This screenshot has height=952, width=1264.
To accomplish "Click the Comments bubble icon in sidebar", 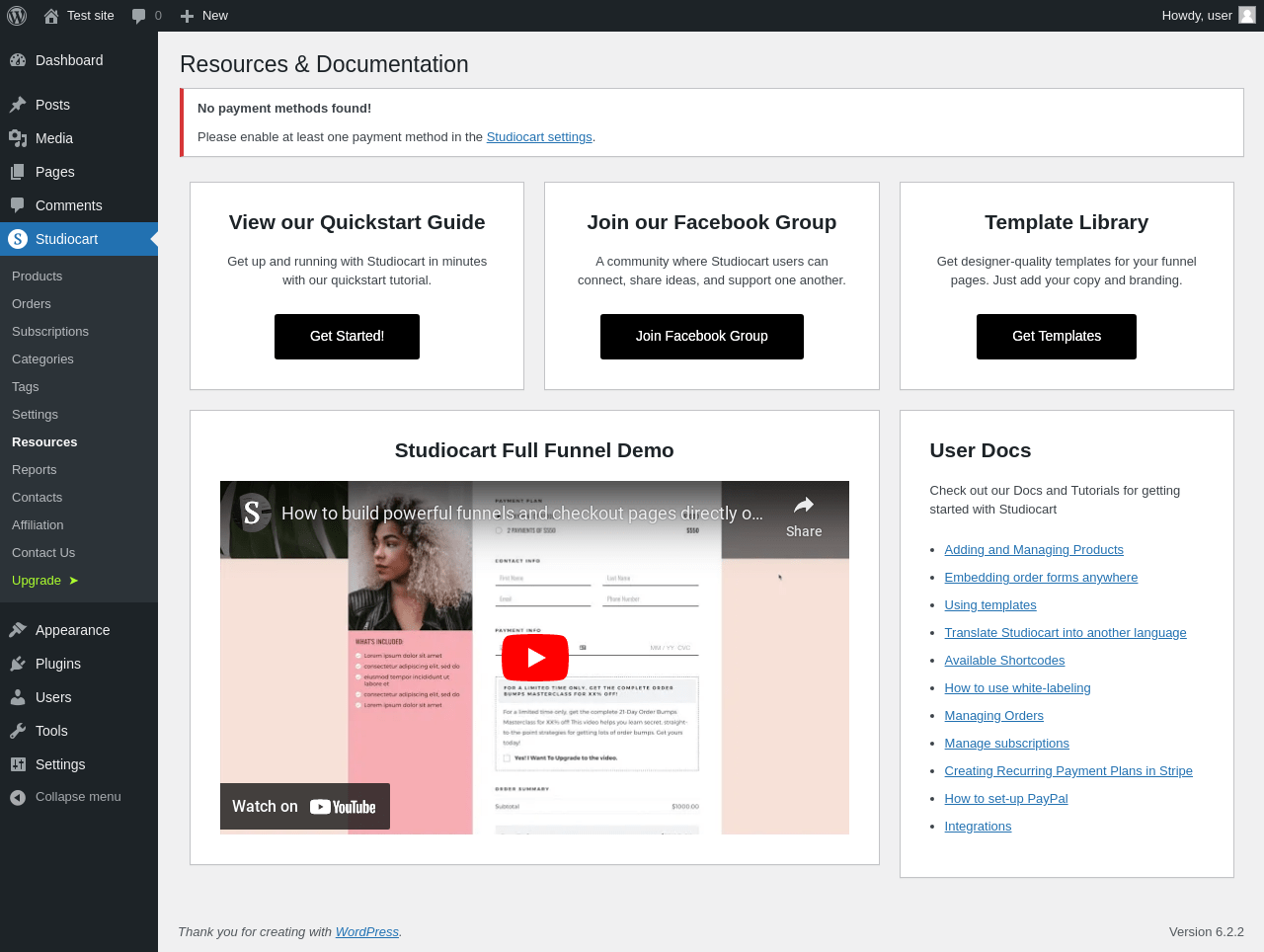I will 18,205.
